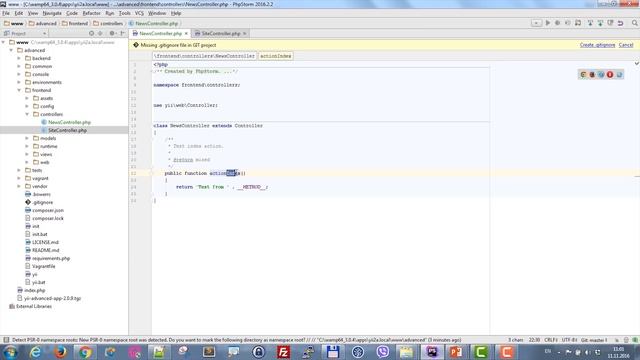Switch to the SiteController.php tab
The image size is (640, 360).
220,33
